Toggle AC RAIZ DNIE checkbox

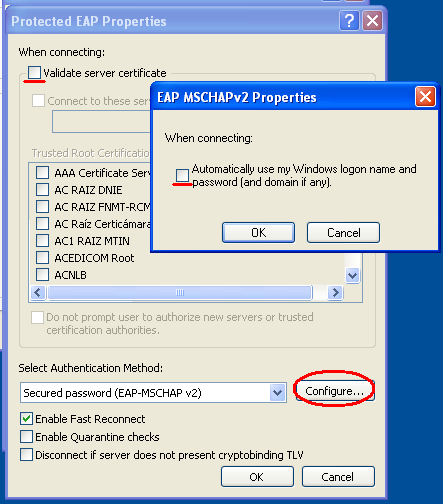pyautogui.click(x=42, y=190)
